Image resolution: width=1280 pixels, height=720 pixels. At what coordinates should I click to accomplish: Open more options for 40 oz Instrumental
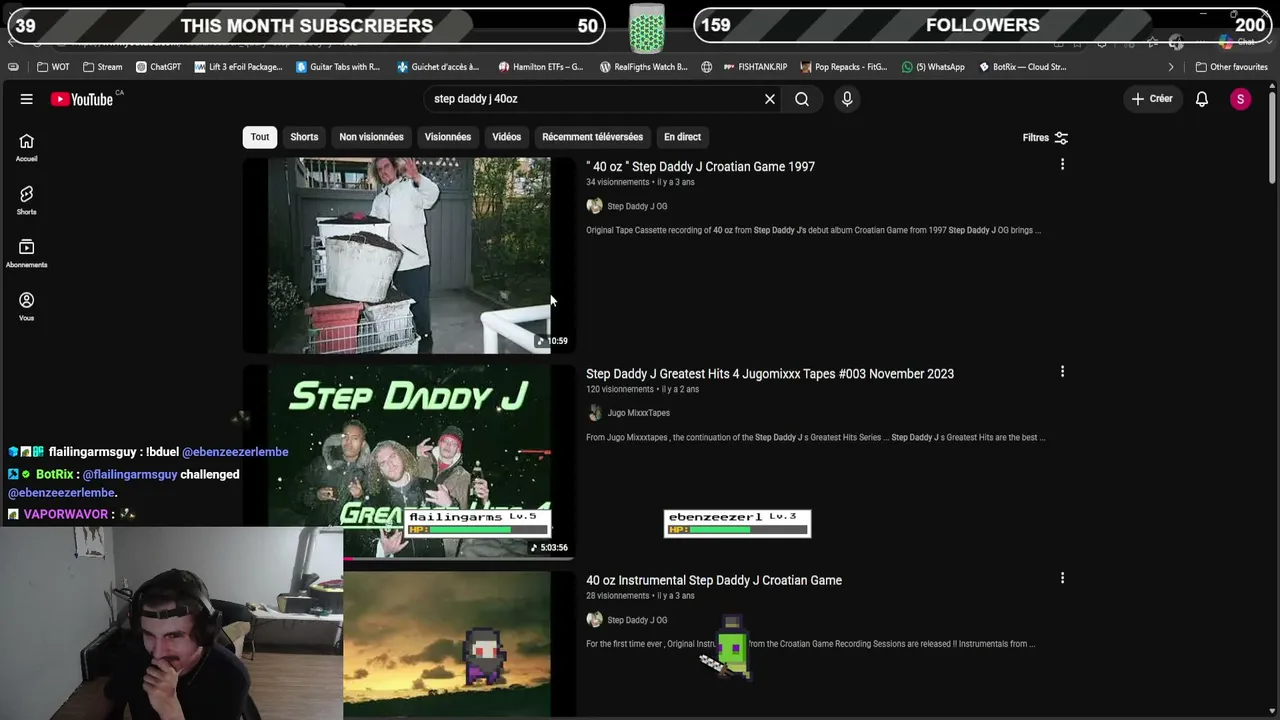click(x=1062, y=578)
